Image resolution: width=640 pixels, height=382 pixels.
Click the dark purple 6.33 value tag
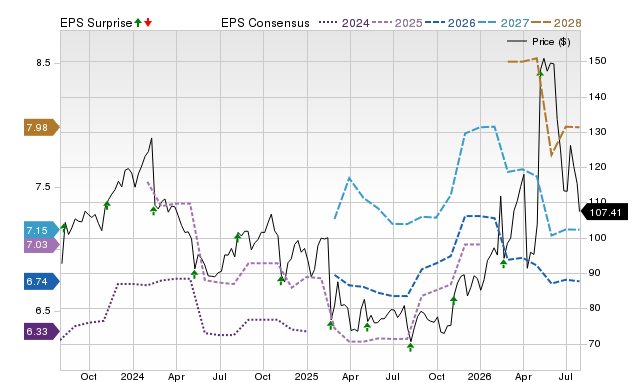click(41, 331)
